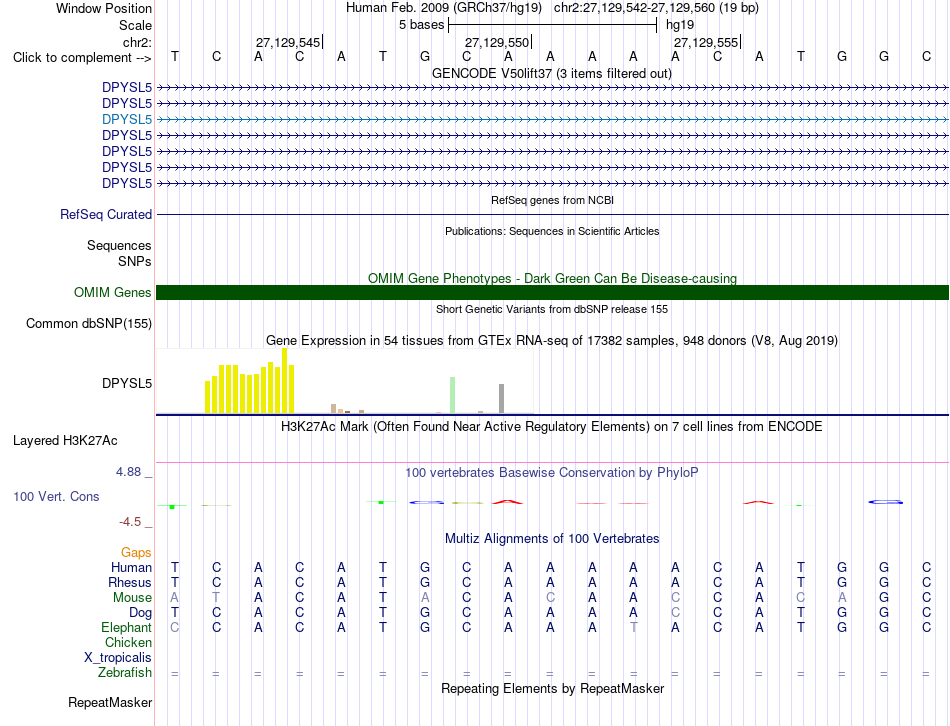This screenshot has width=950, height=726.
Task: Open the 'H3K27Ac Mark' ENCODE track title
Action: pos(552,427)
